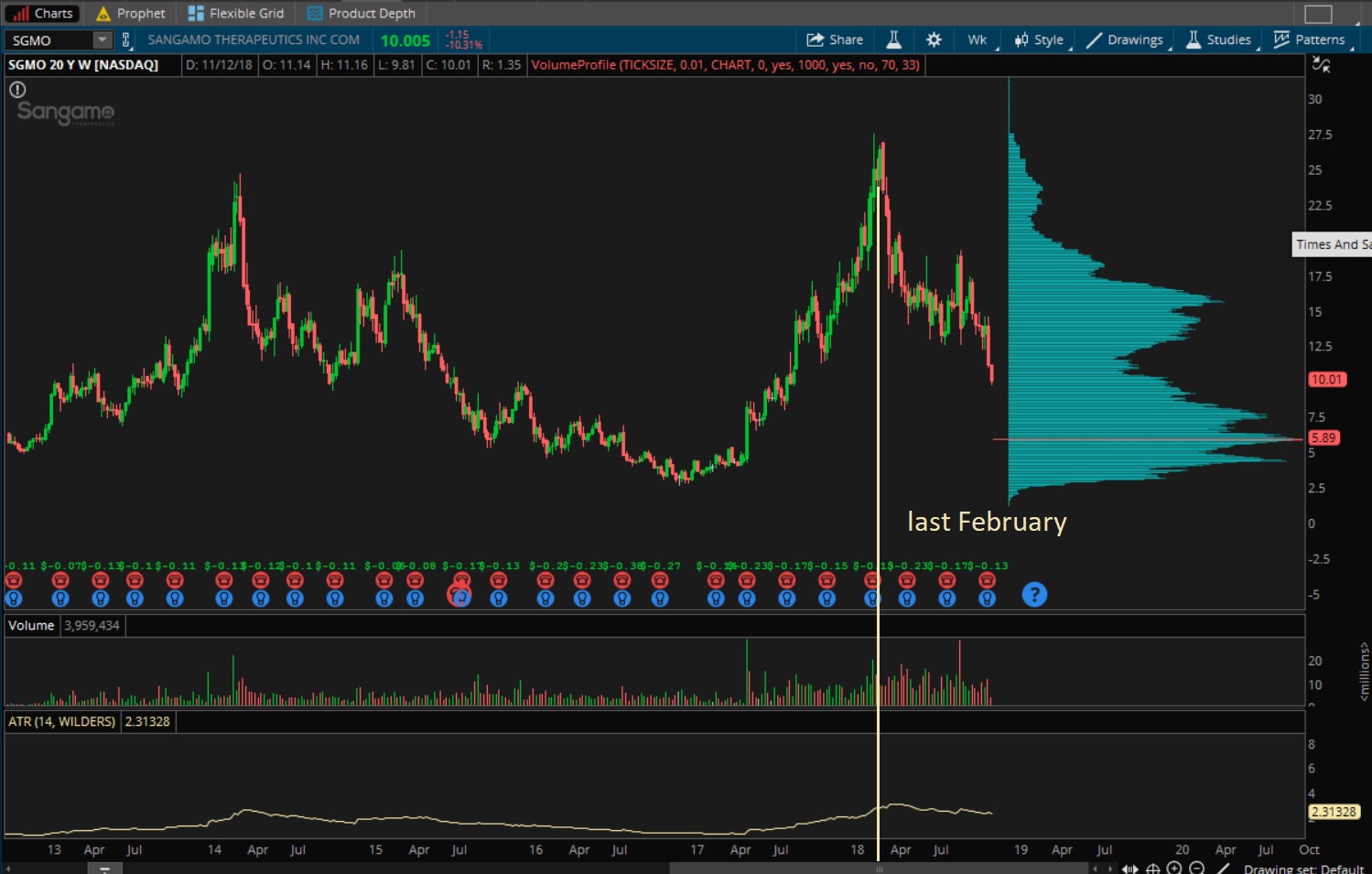Click the 10.005 last price in header
This screenshot has width=1372, height=874.
[x=405, y=40]
